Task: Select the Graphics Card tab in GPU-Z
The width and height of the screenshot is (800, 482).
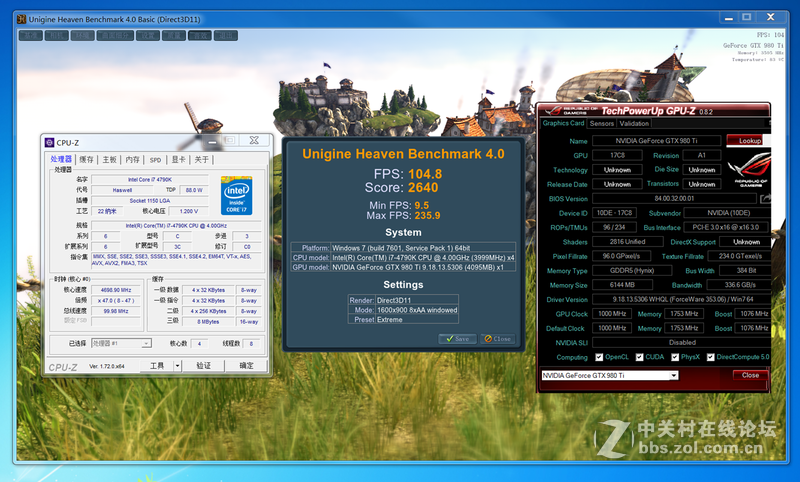Action: (563, 123)
